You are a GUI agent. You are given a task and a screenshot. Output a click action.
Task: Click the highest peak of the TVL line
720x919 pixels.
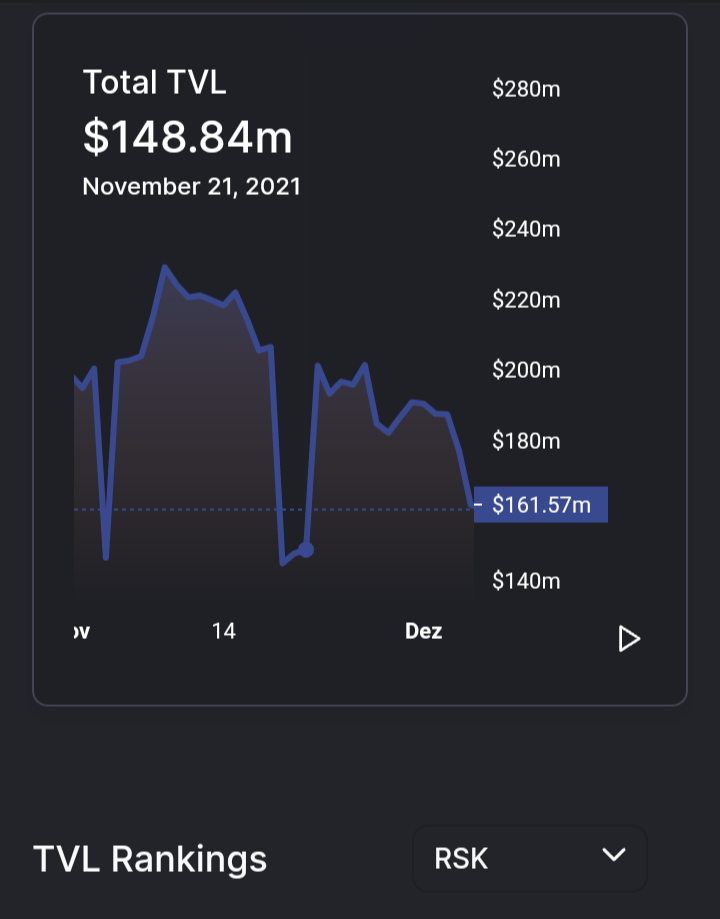(165, 268)
